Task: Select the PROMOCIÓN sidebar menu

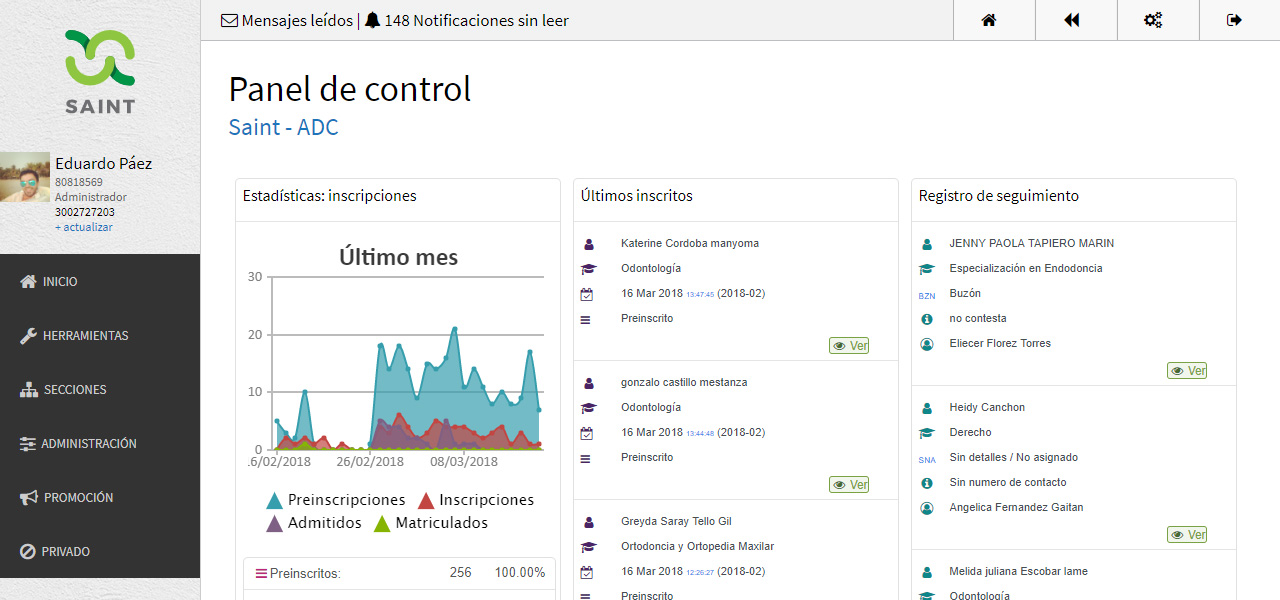Action: point(100,498)
